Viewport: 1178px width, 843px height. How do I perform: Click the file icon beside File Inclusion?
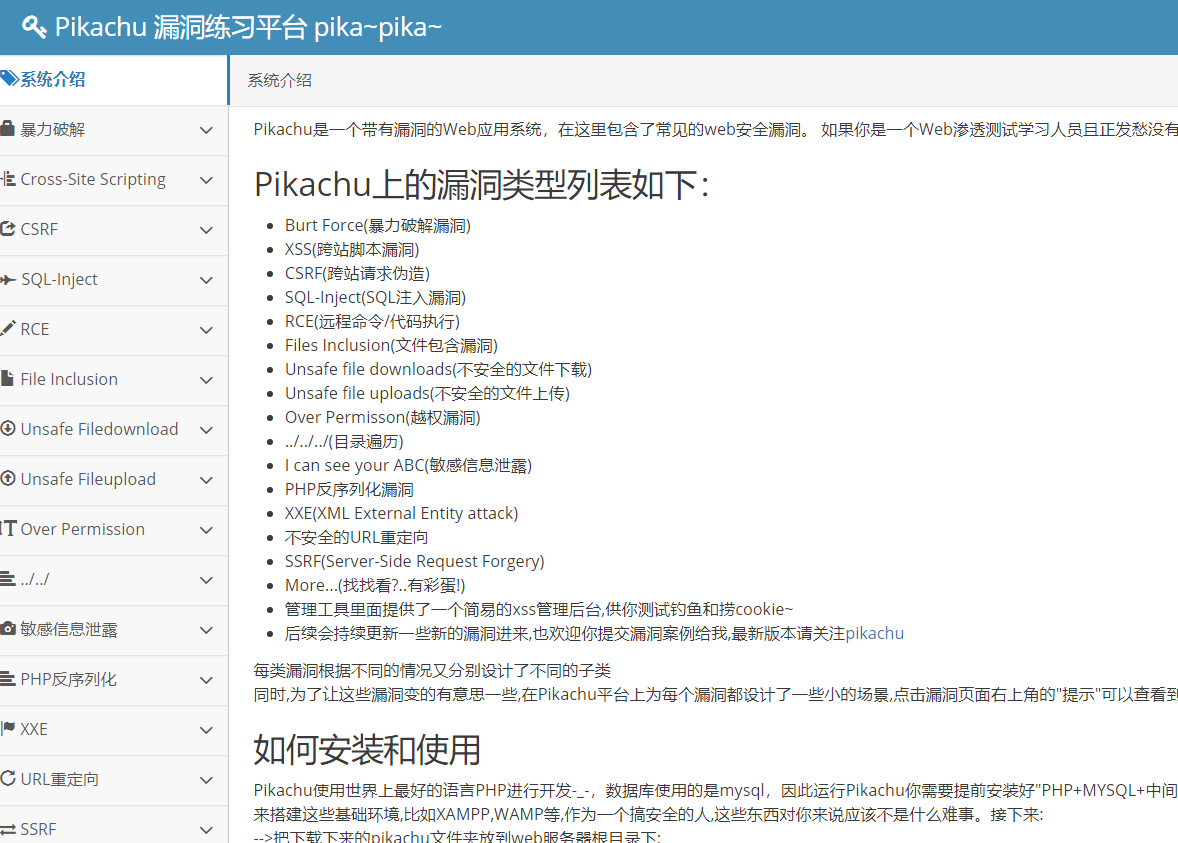click(x=8, y=378)
